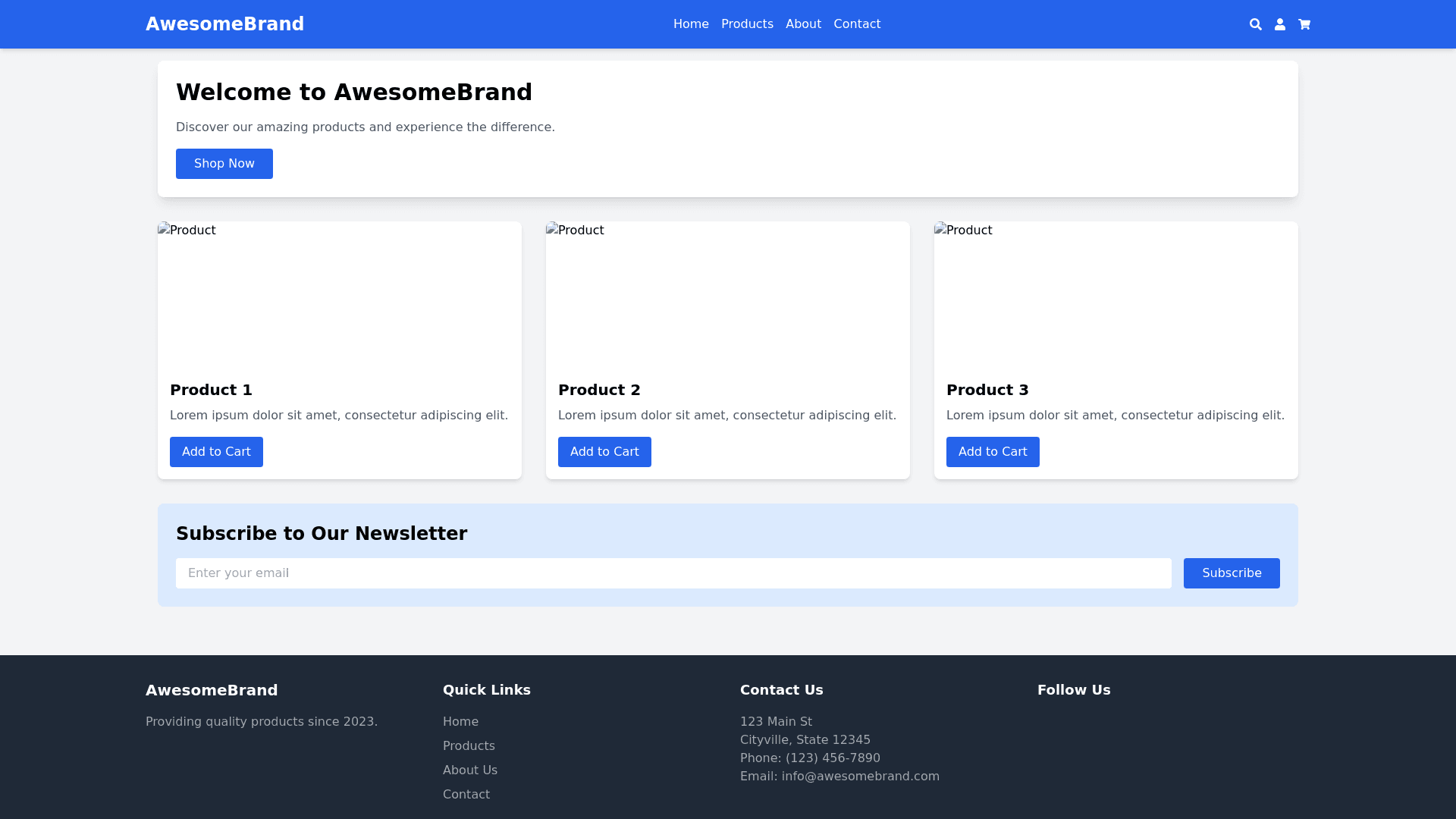1456x819 pixels.
Task: Open Contact in top navigation
Action: pyautogui.click(x=857, y=24)
